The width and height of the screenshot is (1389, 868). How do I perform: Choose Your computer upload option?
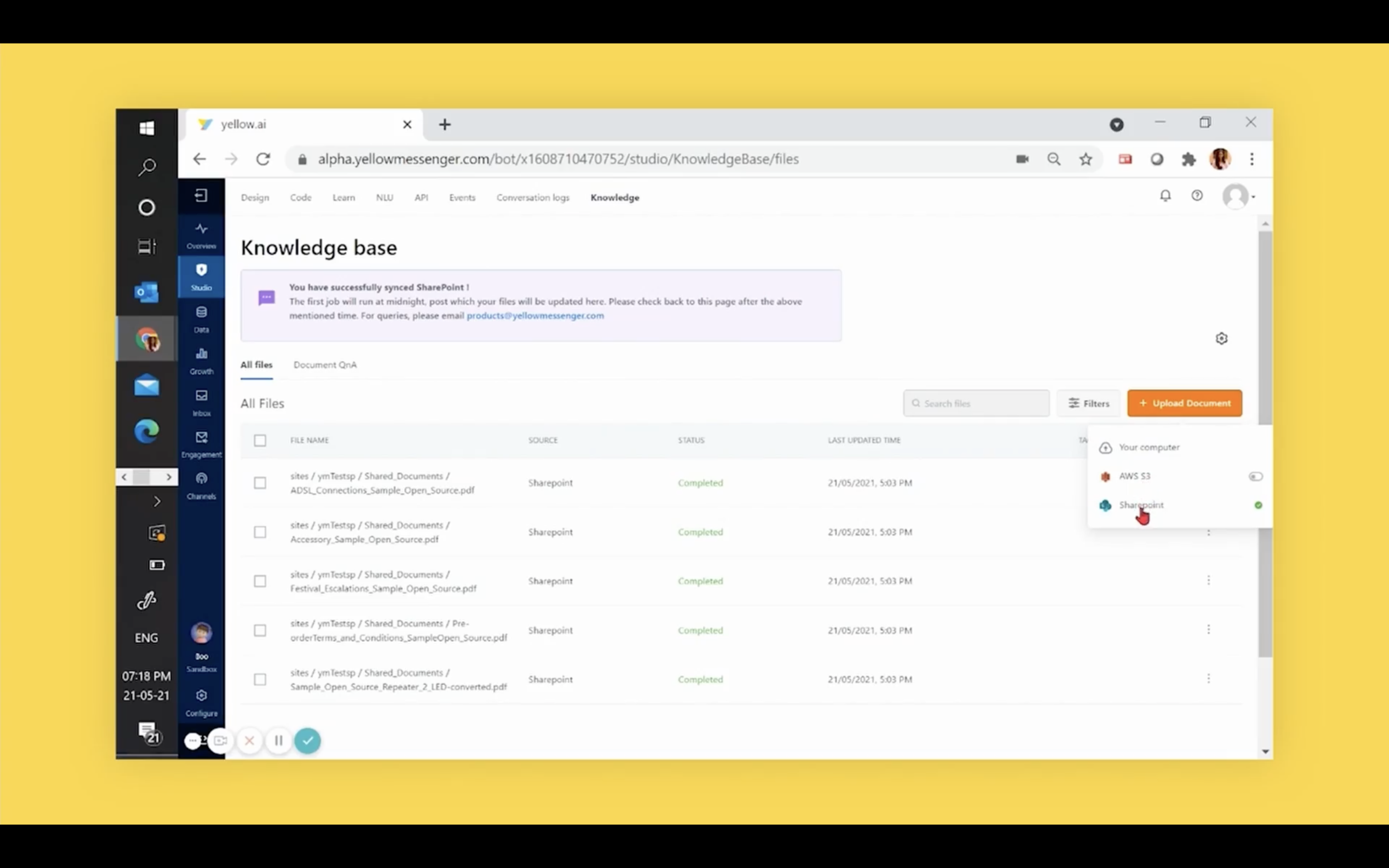[x=1180, y=447]
